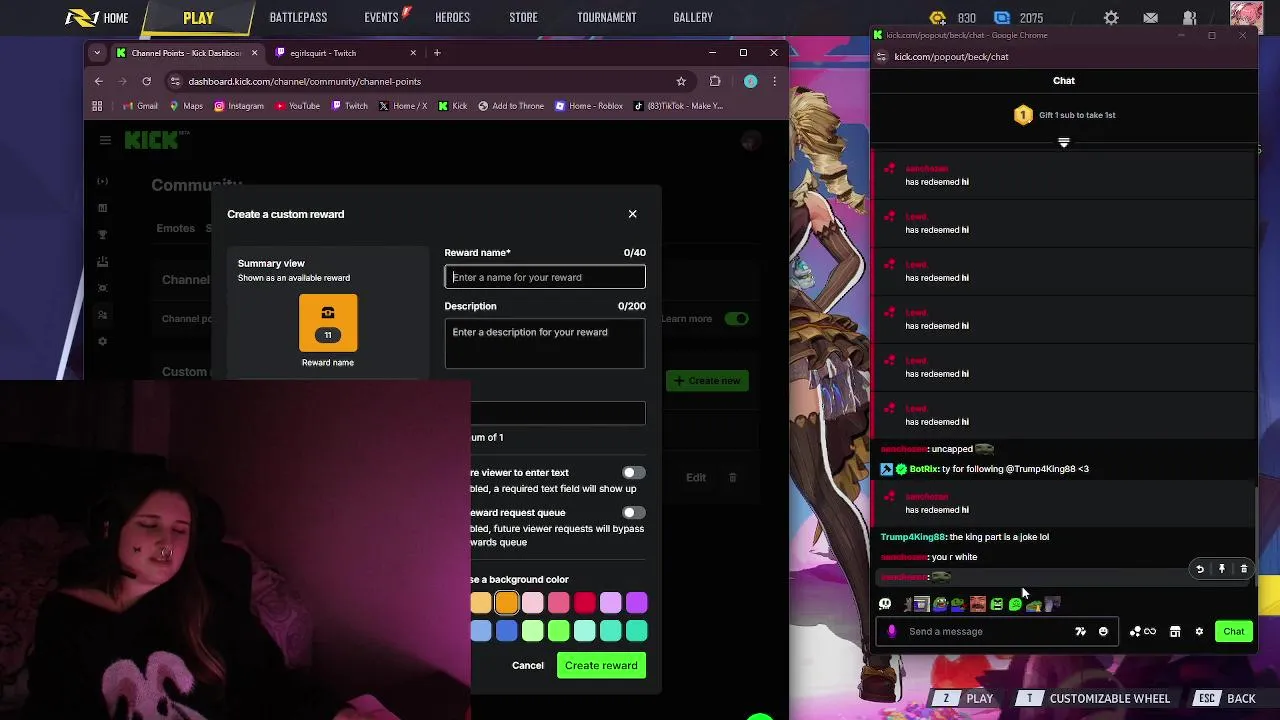Open the Chrome extensions puzzle icon
Image resolution: width=1280 pixels, height=720 pixels.
coord(715,82)
